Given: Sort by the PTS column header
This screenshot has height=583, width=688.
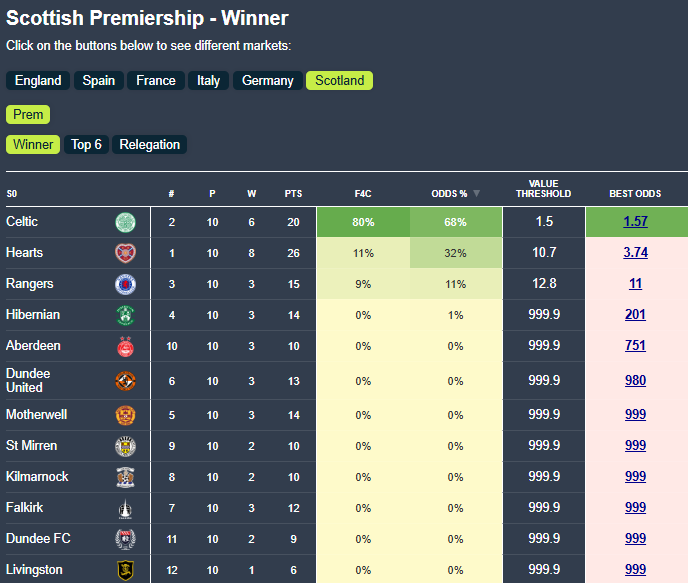Looking at the screenshot, I should 293,193.
